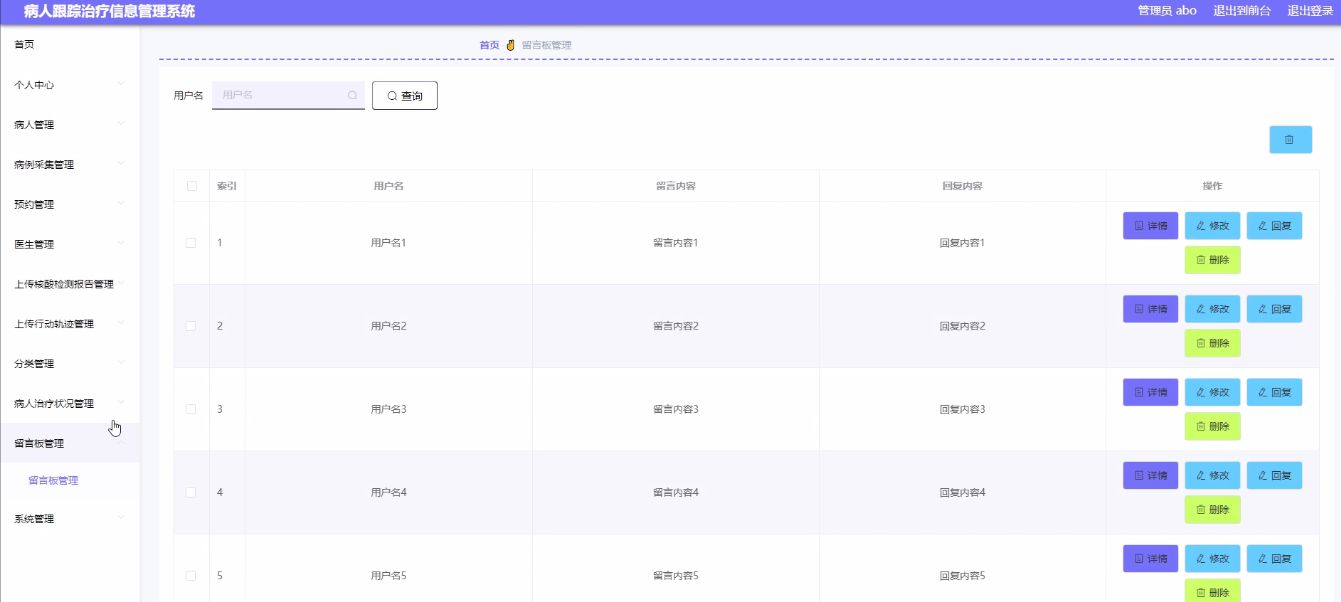Click the hand icon in the breadcrumb
Viewport: 1341px width, 602px height.
click(510, 45)
